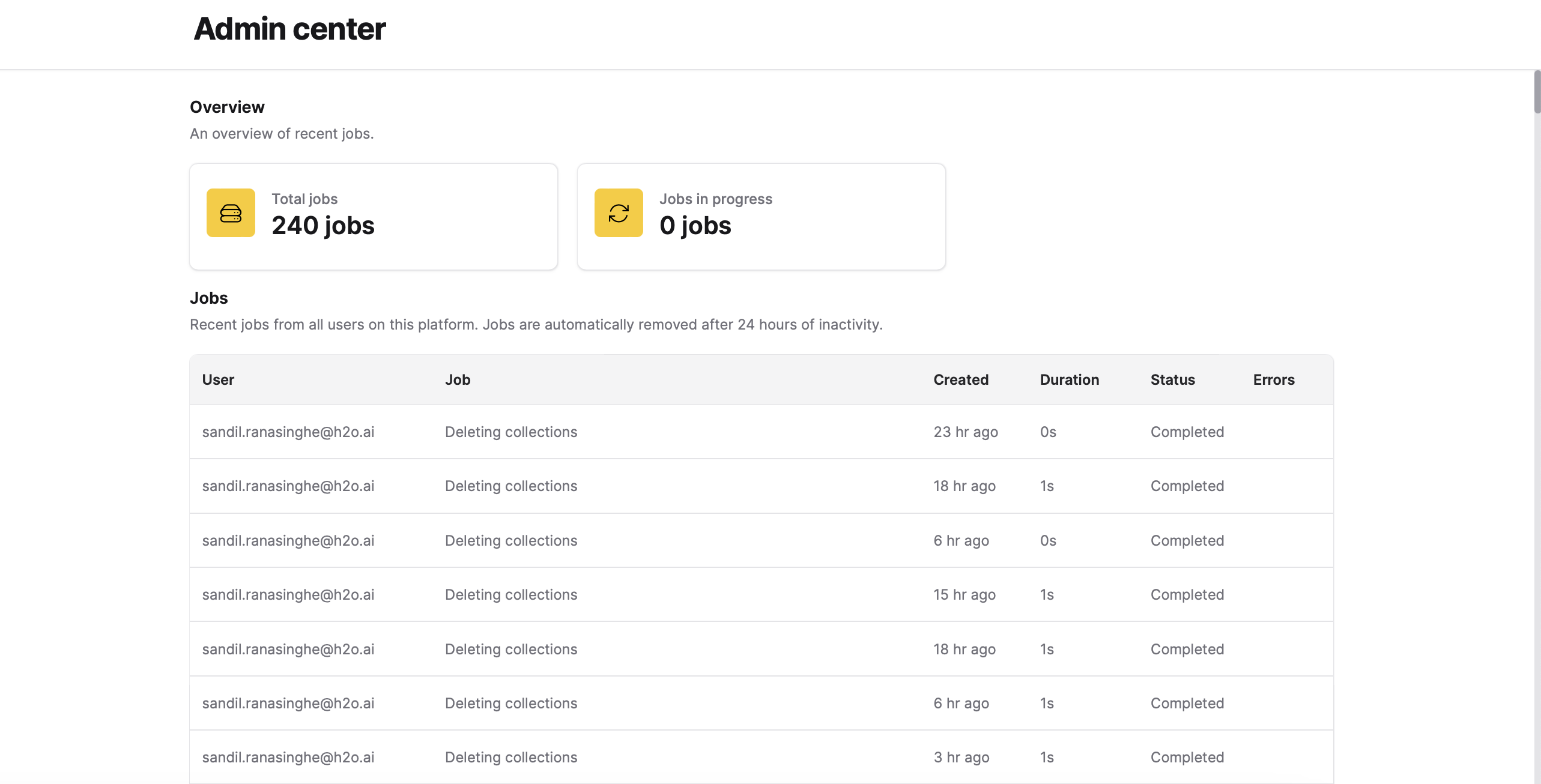Click the '0 jobs' value
This screenshot has height=784, width=1541.
pyautogui.click(x=695, y=226)
